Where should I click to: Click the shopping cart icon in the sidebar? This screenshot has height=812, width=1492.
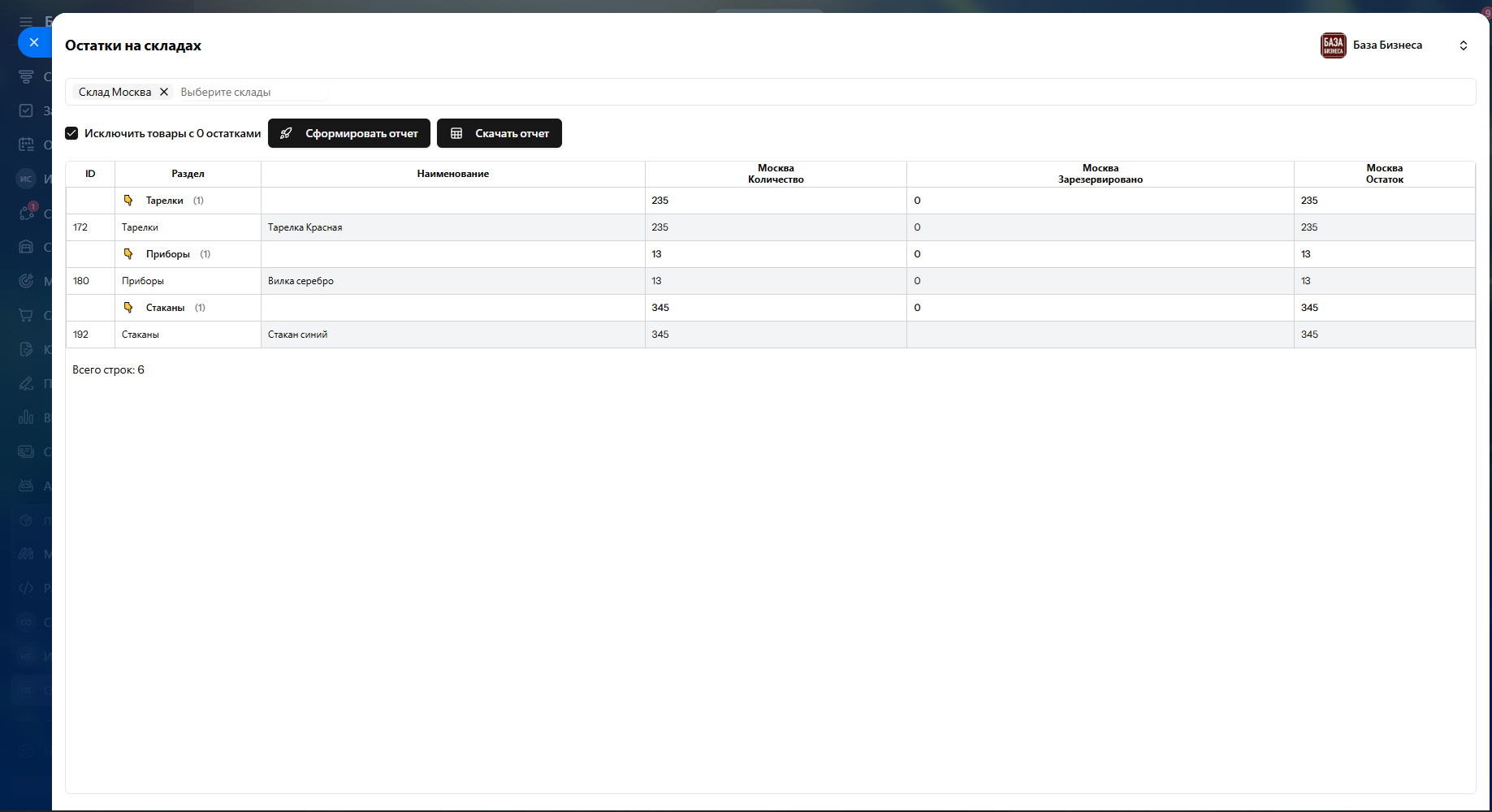[x=26, y=315]
